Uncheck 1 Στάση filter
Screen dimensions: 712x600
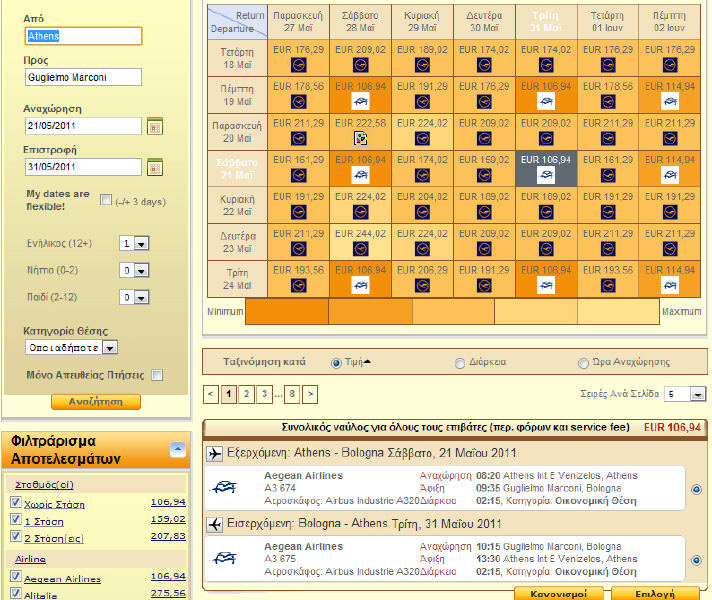[15, 519]
